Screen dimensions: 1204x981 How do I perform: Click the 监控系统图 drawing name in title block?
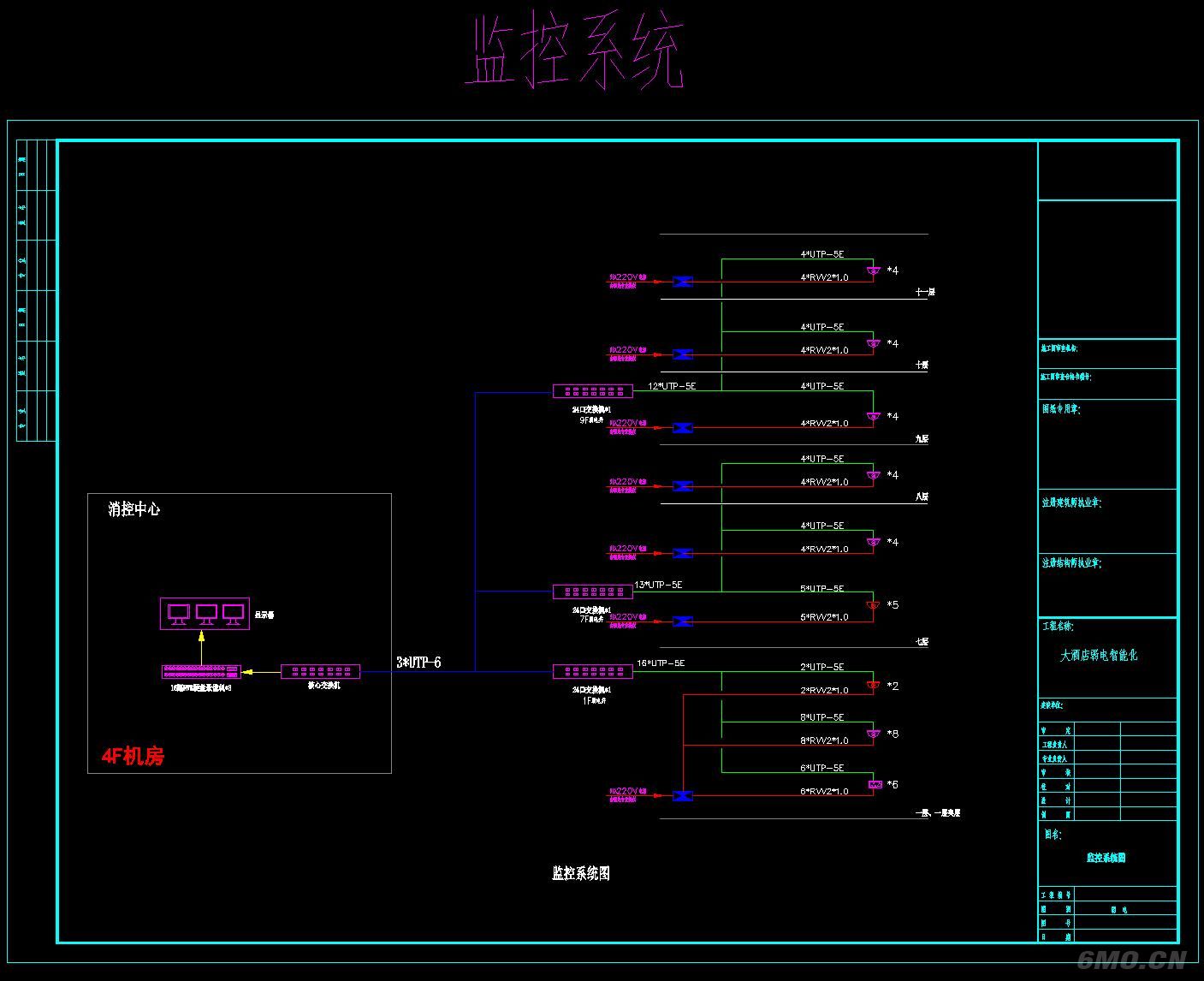[1106, 857]
